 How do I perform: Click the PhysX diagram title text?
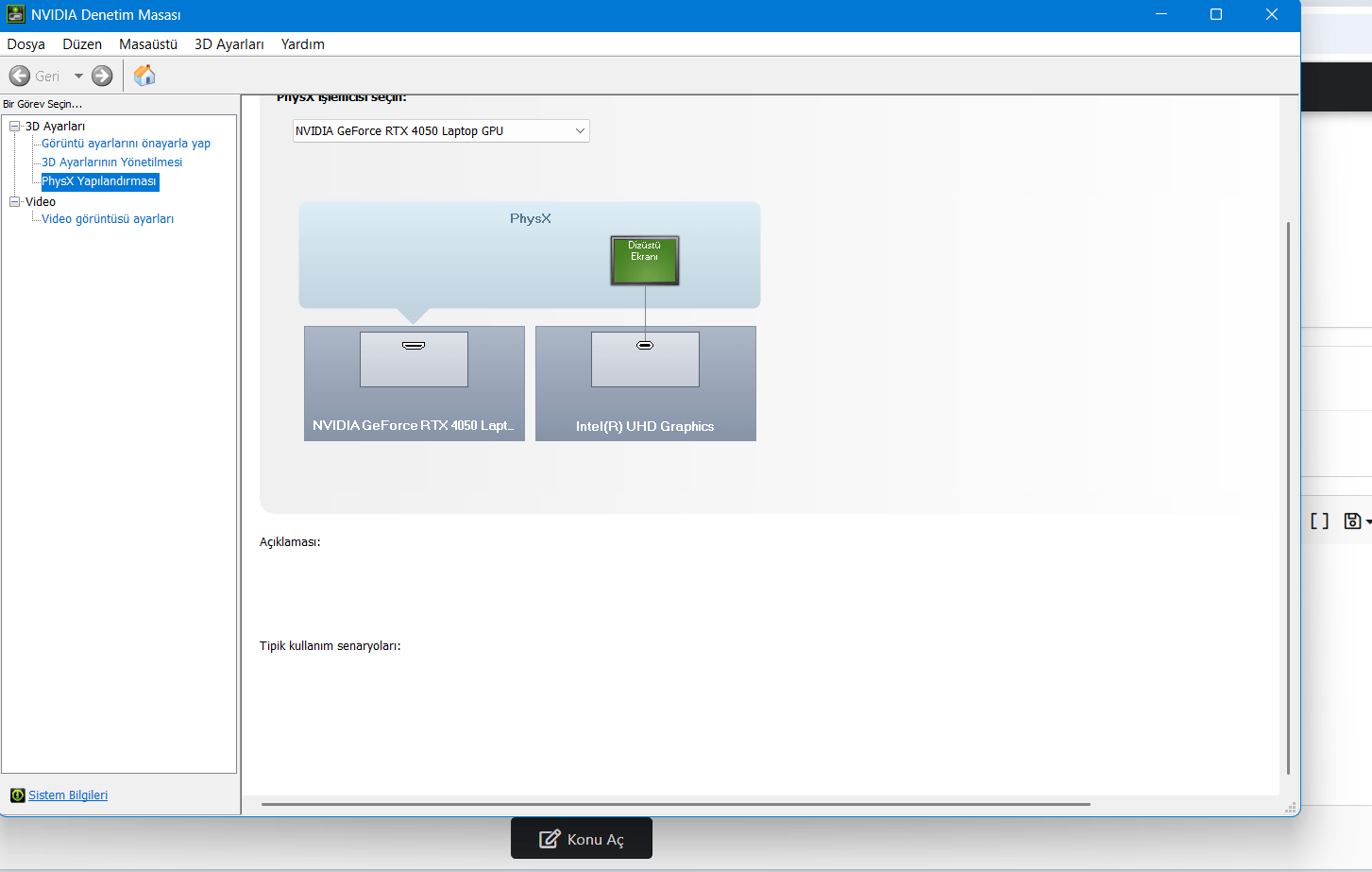[531, 218]
